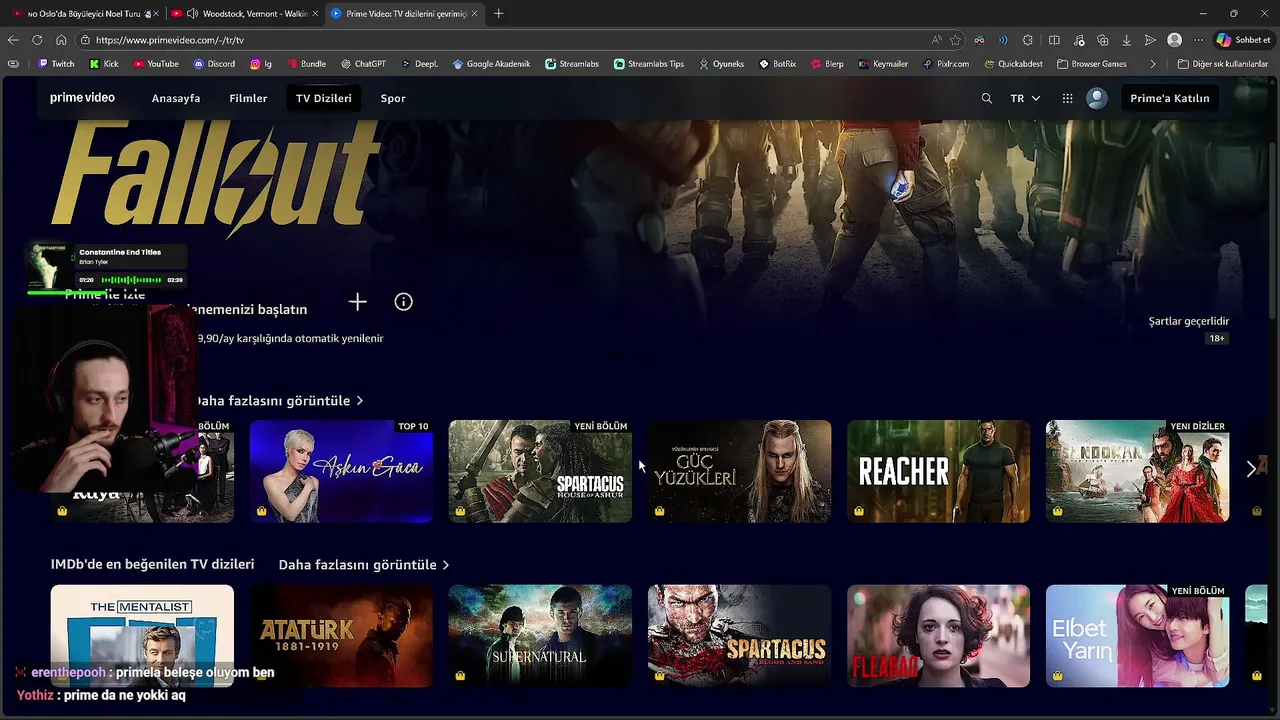Open Güç Yüzükleri thumbnail
This screenshot has width=1280, height=720.
point(739,471)
